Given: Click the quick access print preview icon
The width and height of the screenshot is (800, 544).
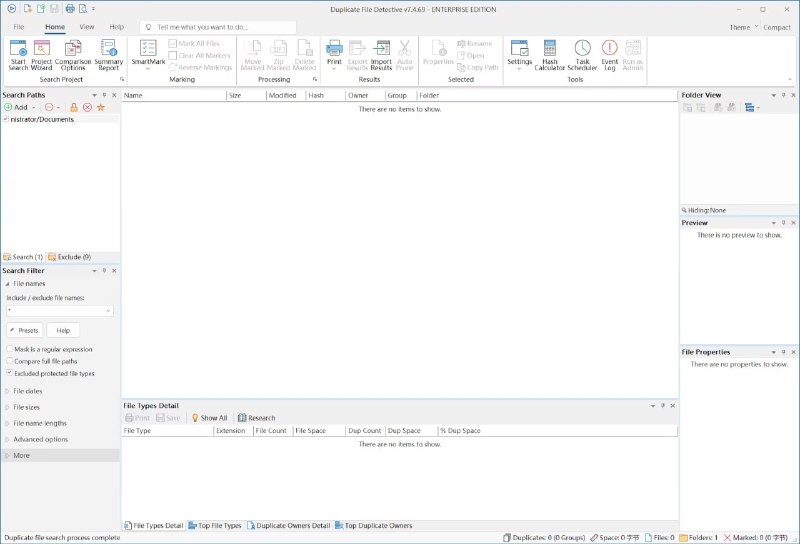Looking at the screenshot, I should [x=83, y=9].
